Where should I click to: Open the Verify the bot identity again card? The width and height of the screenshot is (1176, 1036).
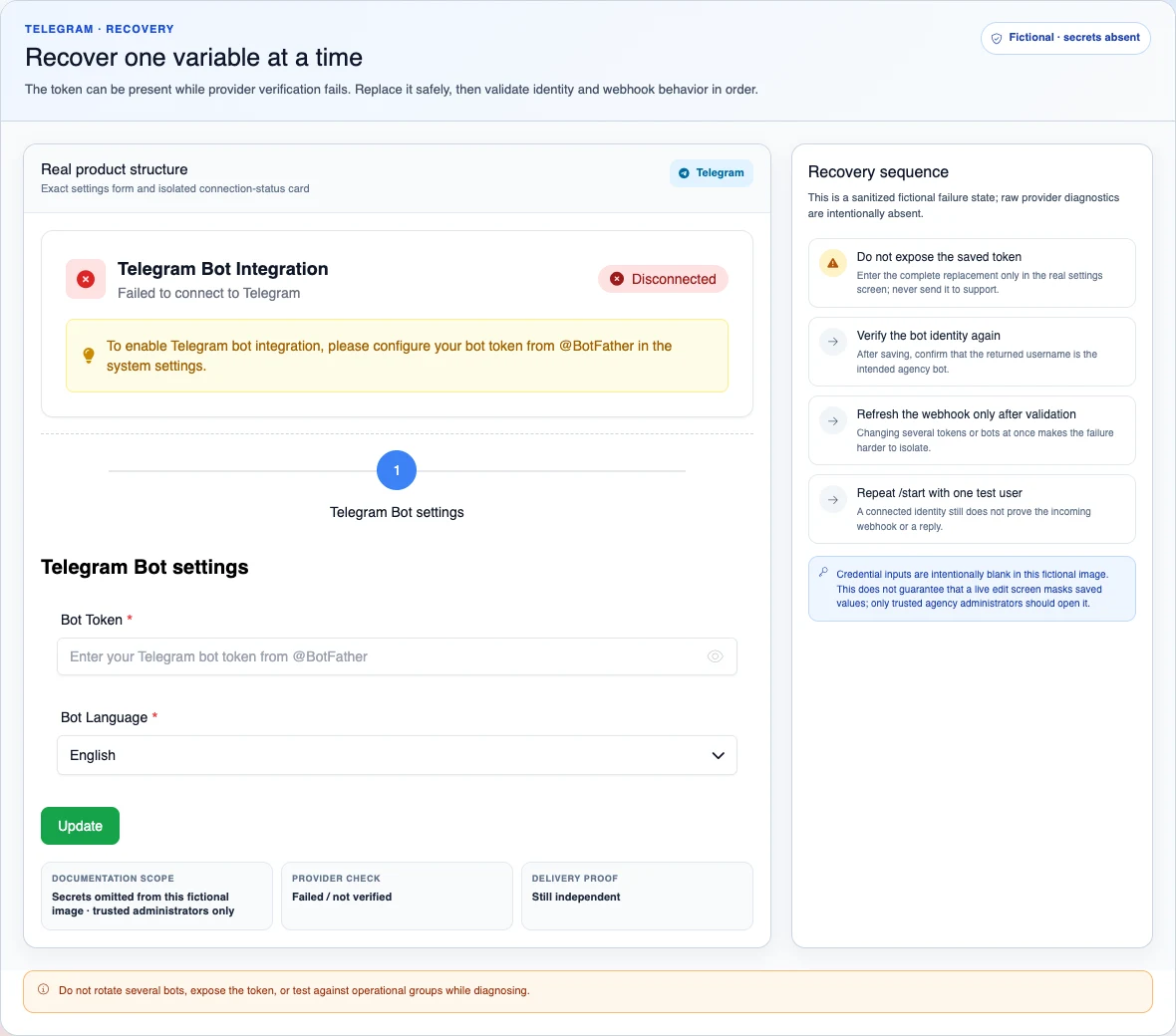coord(972,352)
